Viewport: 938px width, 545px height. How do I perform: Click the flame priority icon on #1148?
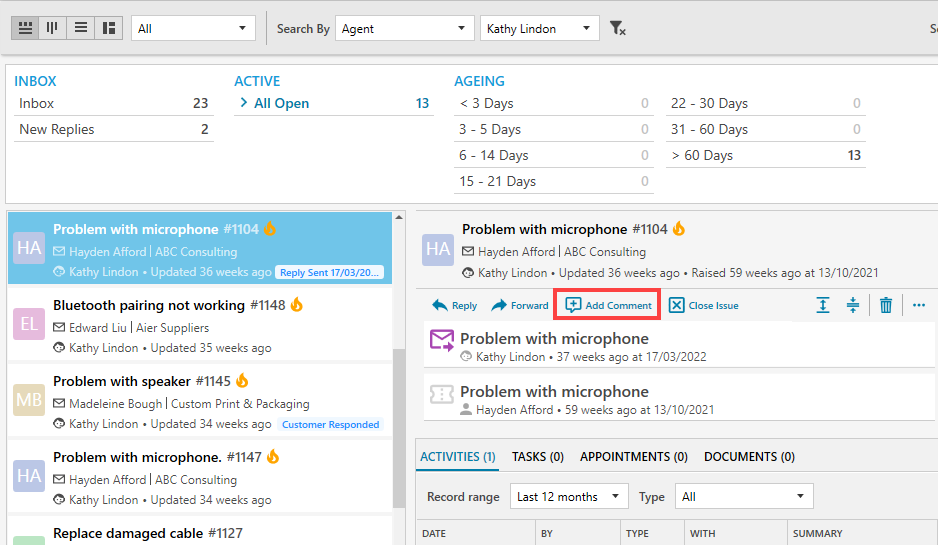297,305
